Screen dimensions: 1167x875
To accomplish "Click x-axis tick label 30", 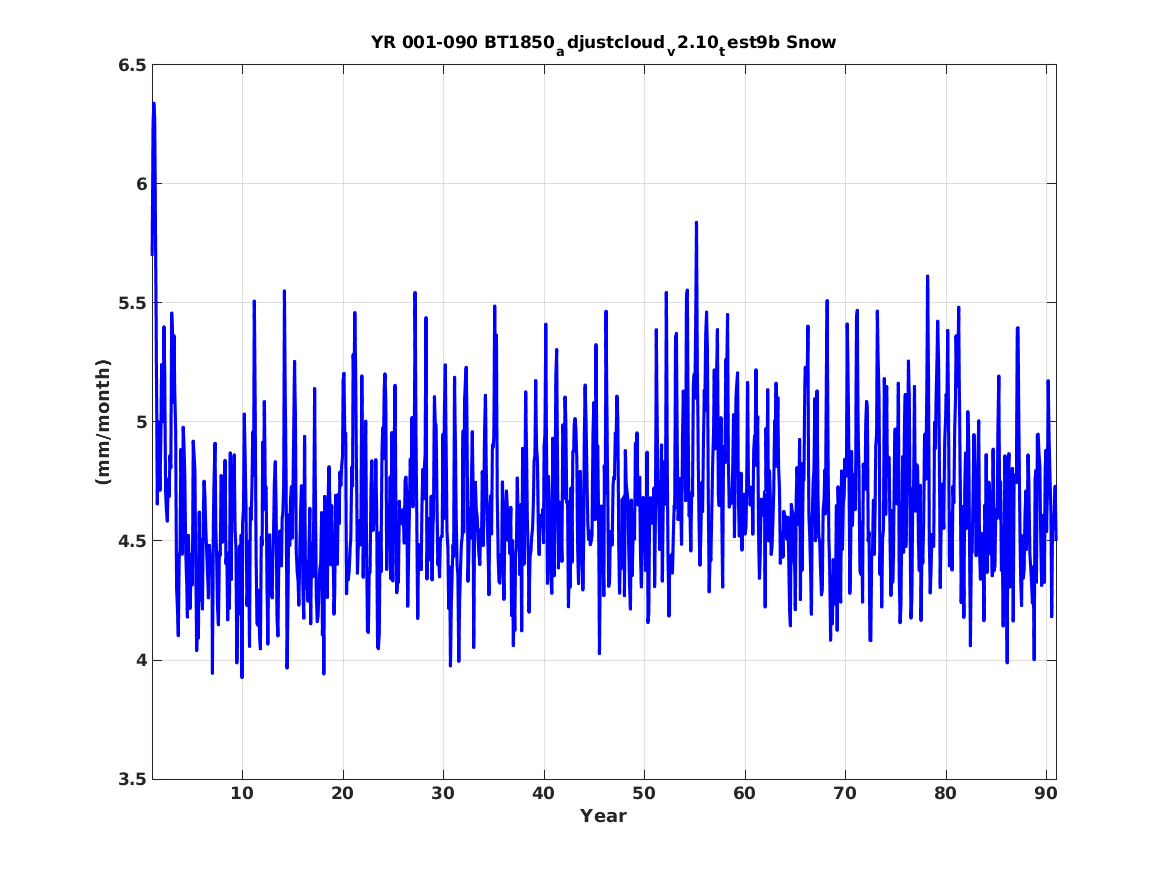I will (x=443, y=793).
